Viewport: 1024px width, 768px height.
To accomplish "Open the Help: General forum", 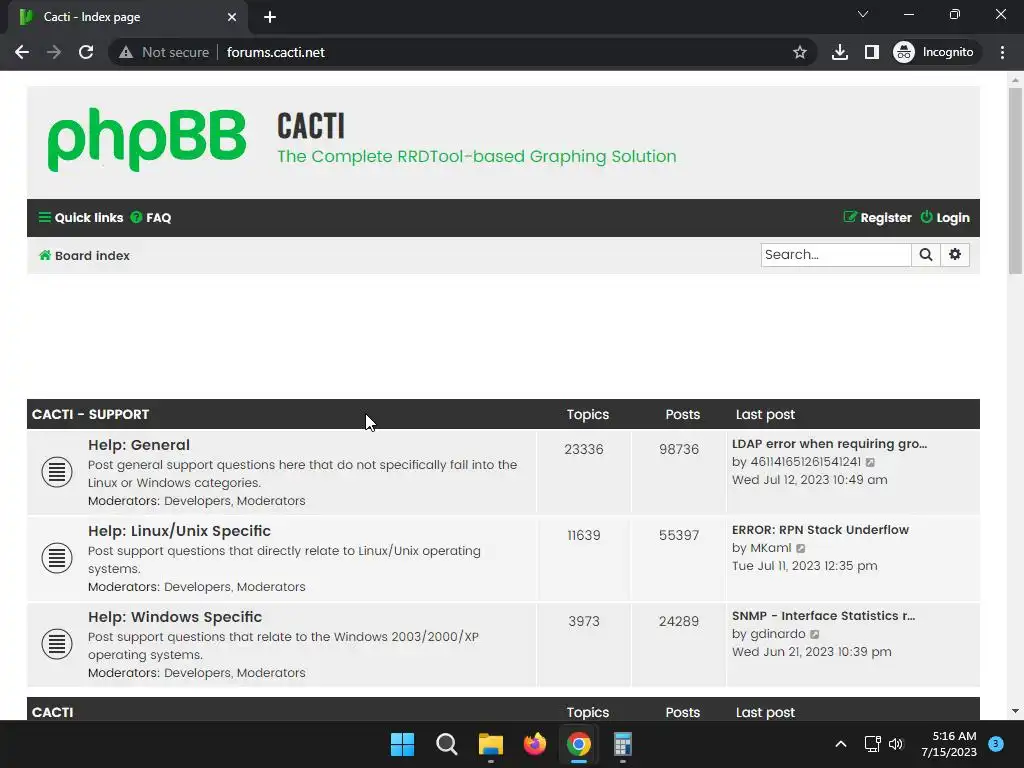I will tap(139, 445).
